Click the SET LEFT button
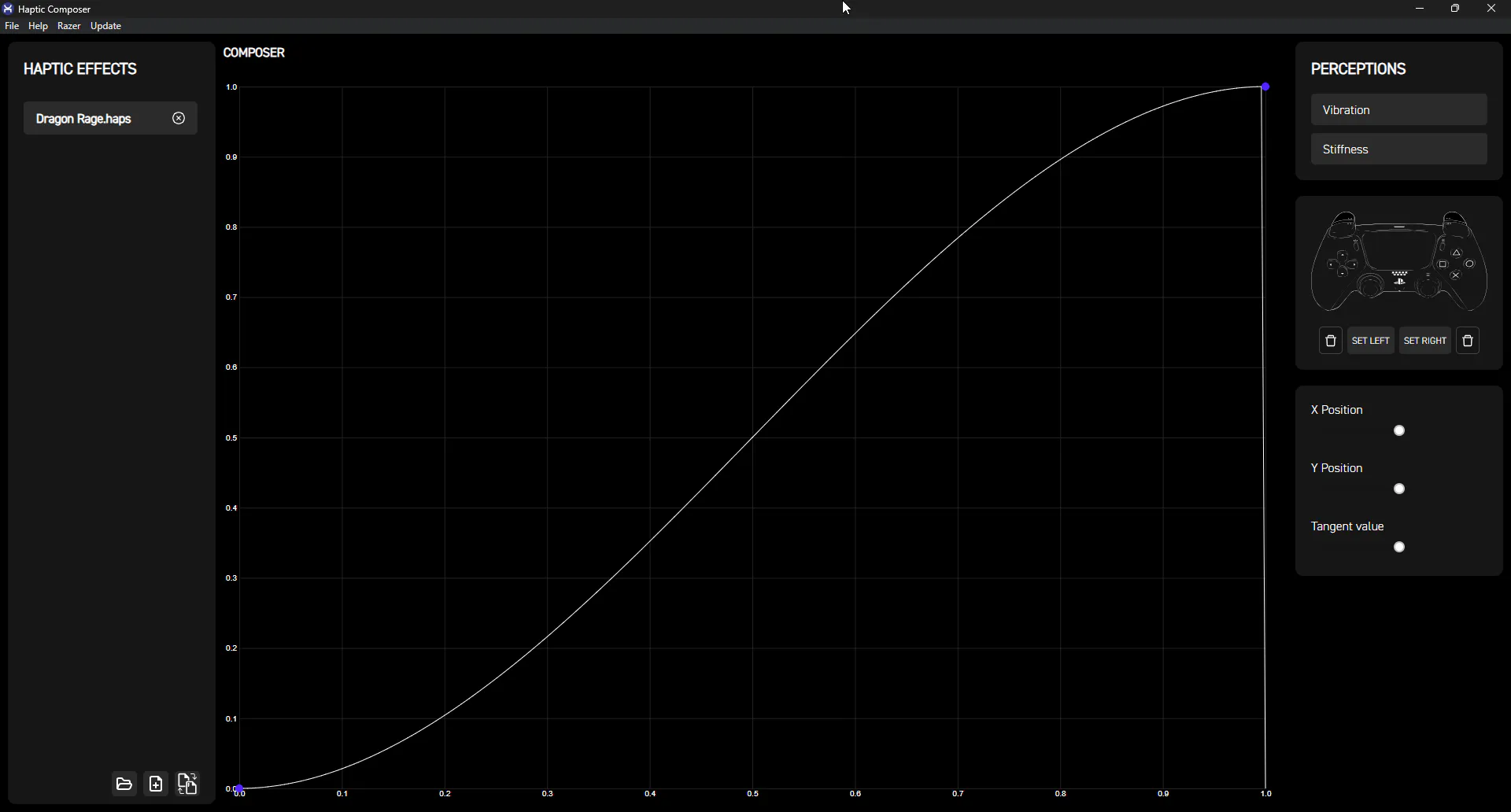1511x812 pixels. pyautogui.click(x=1372, y=341)
